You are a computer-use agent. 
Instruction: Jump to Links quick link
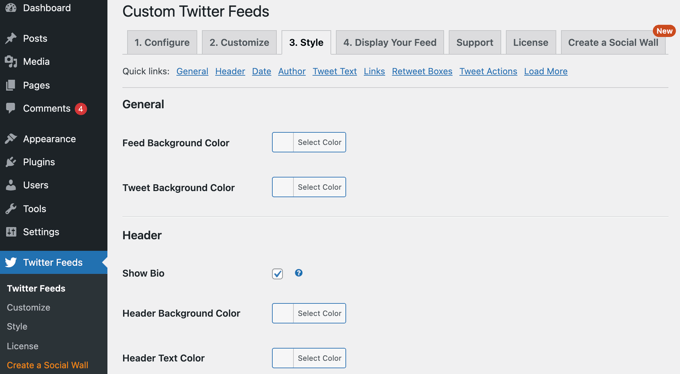374,71
